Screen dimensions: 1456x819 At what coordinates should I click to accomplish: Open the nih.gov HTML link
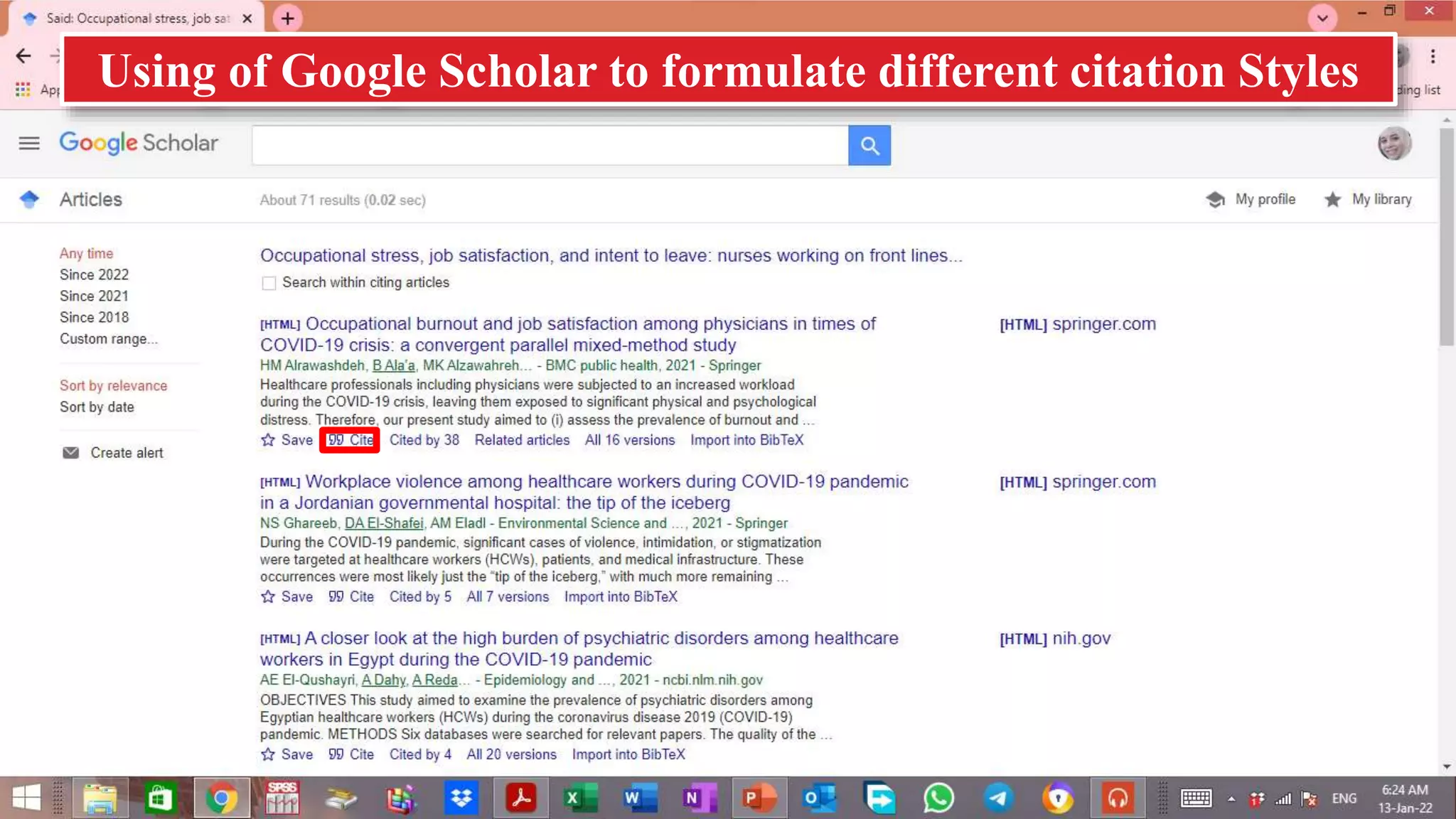[x=1055, y=638]
